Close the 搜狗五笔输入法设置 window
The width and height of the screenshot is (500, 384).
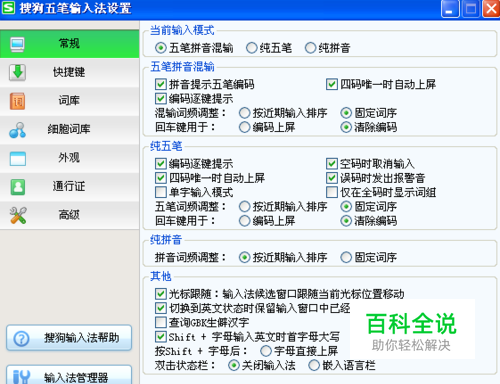(x=491, y=8)
